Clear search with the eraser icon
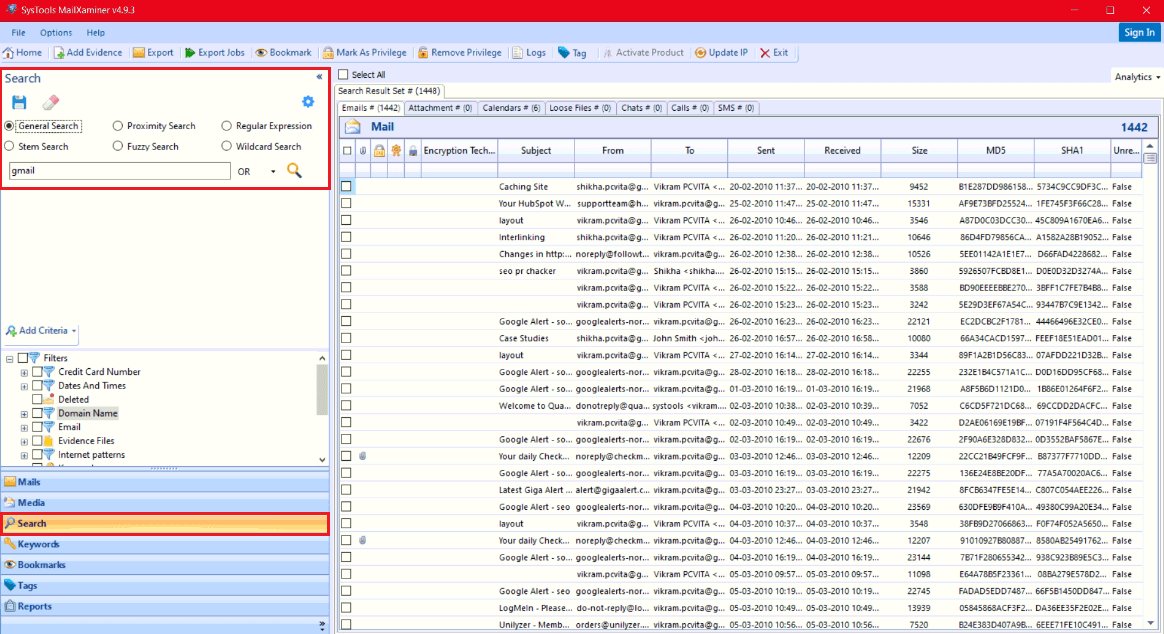 [50, 102]
